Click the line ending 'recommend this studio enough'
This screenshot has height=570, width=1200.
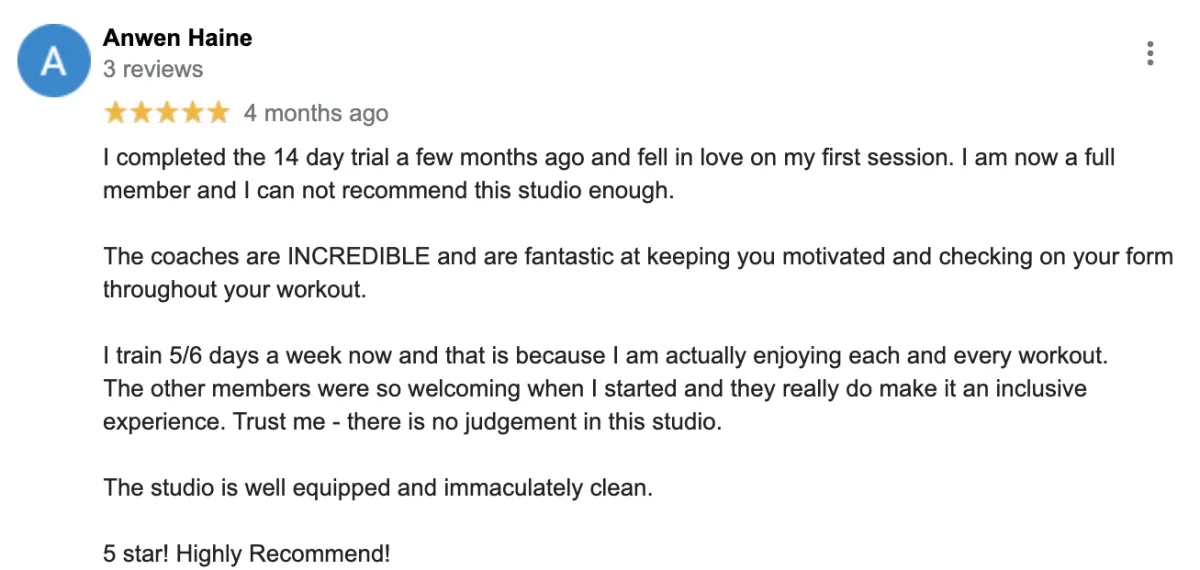pyautogui.click(x=389, y=190)
